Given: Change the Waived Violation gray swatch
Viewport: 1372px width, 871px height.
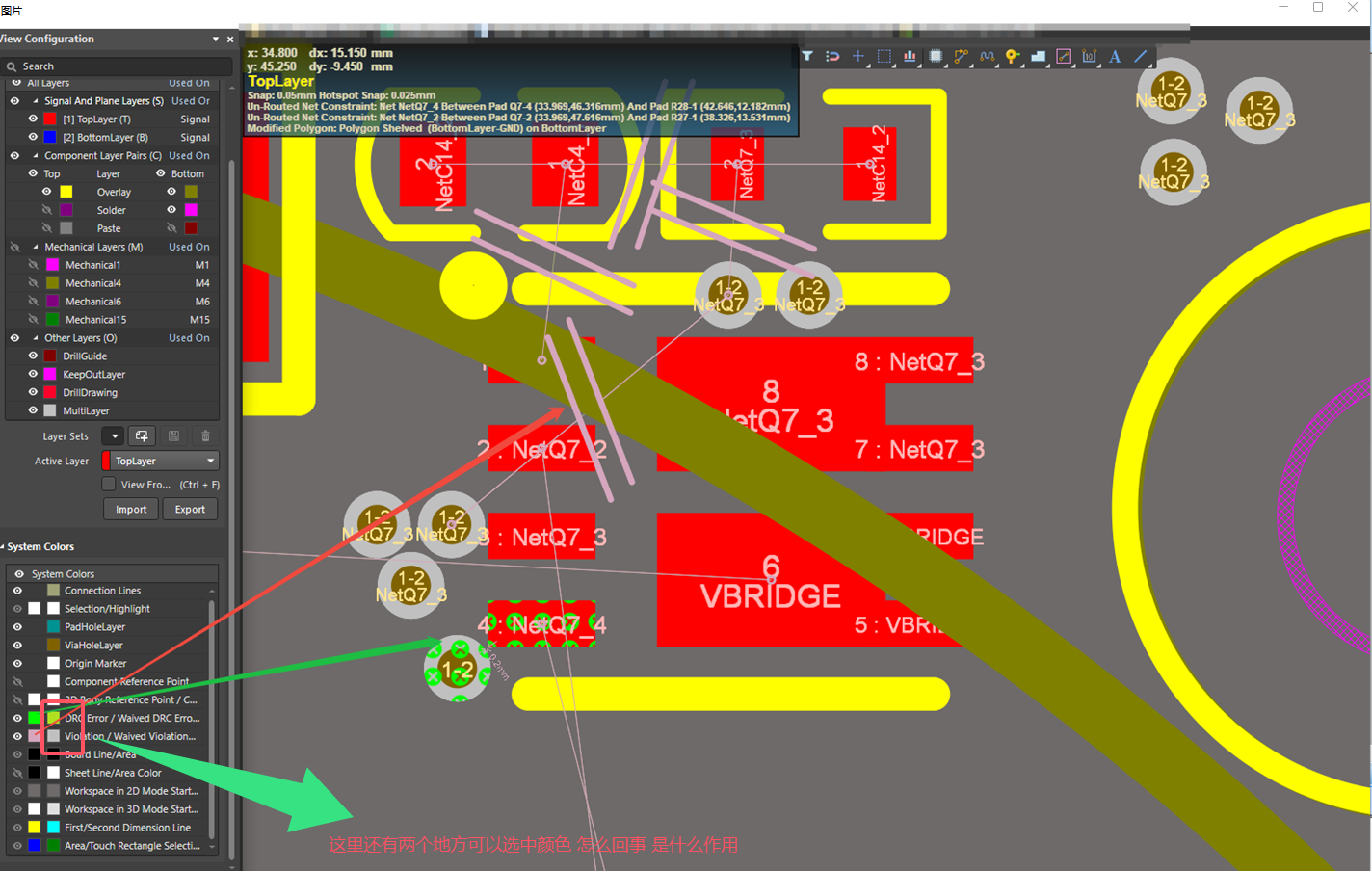Looking at the screenshot, I should (54, 737).
